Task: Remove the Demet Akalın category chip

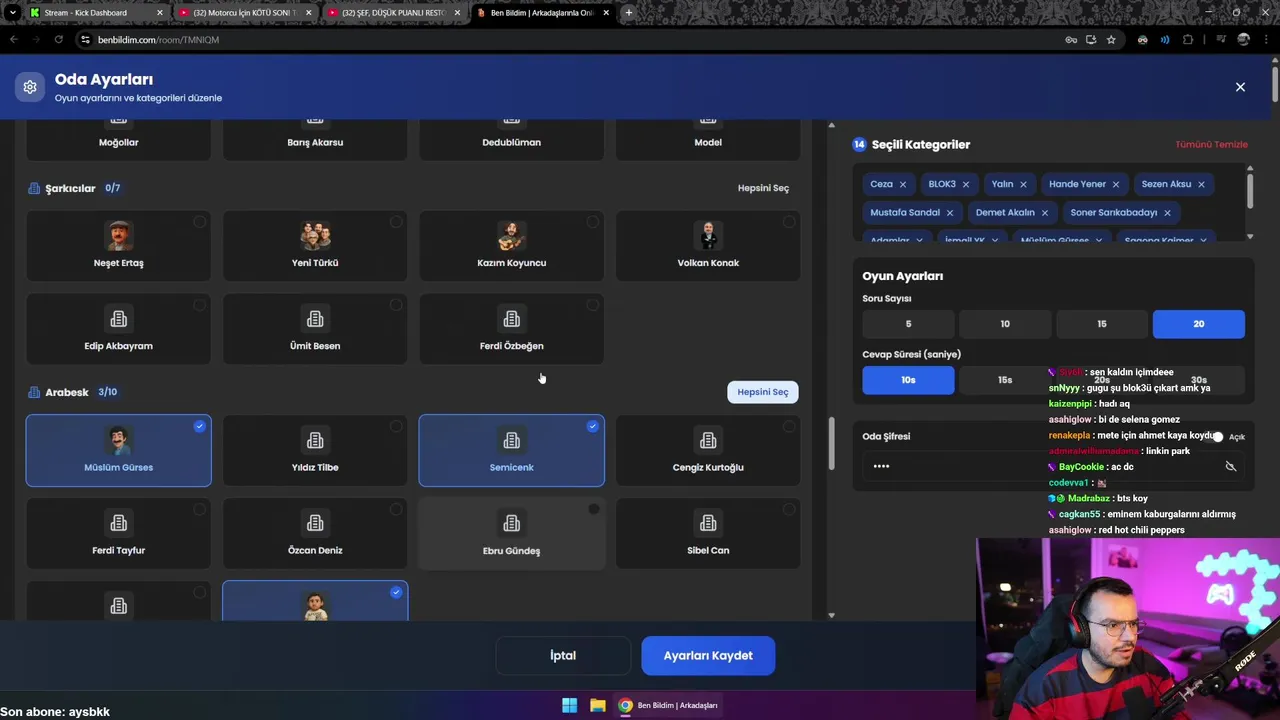Action: 1045,212
